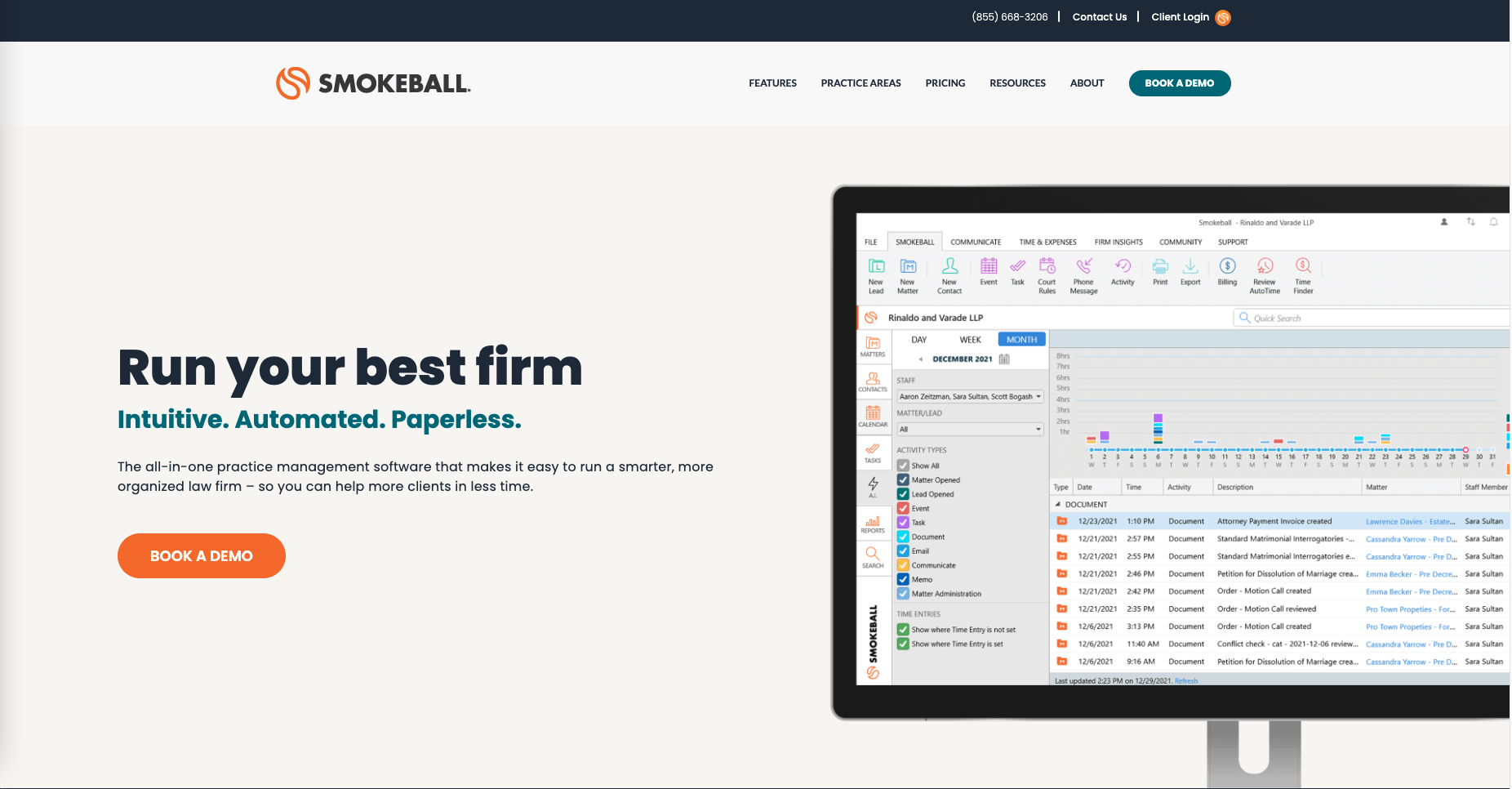Open the Tasks sidebar icon
This screenshot has width=1512, height=789.
(873, 452)
